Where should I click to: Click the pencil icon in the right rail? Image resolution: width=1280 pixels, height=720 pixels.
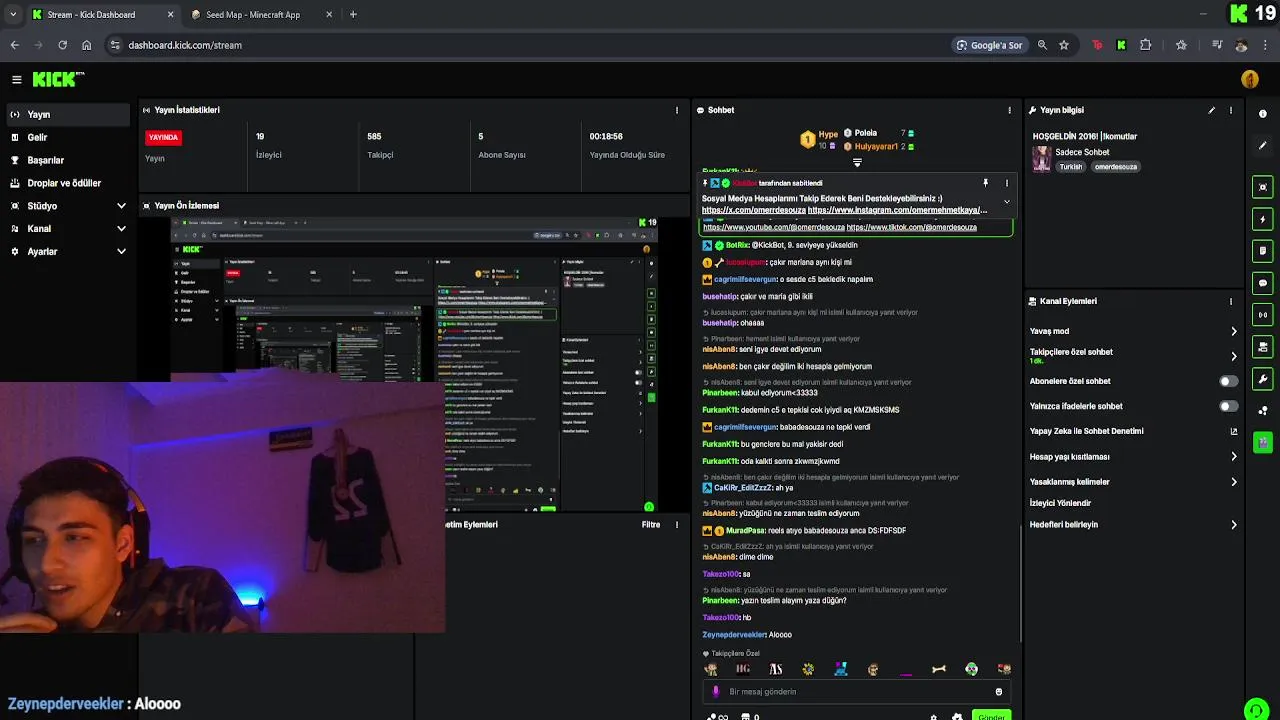coord(1262,145)
